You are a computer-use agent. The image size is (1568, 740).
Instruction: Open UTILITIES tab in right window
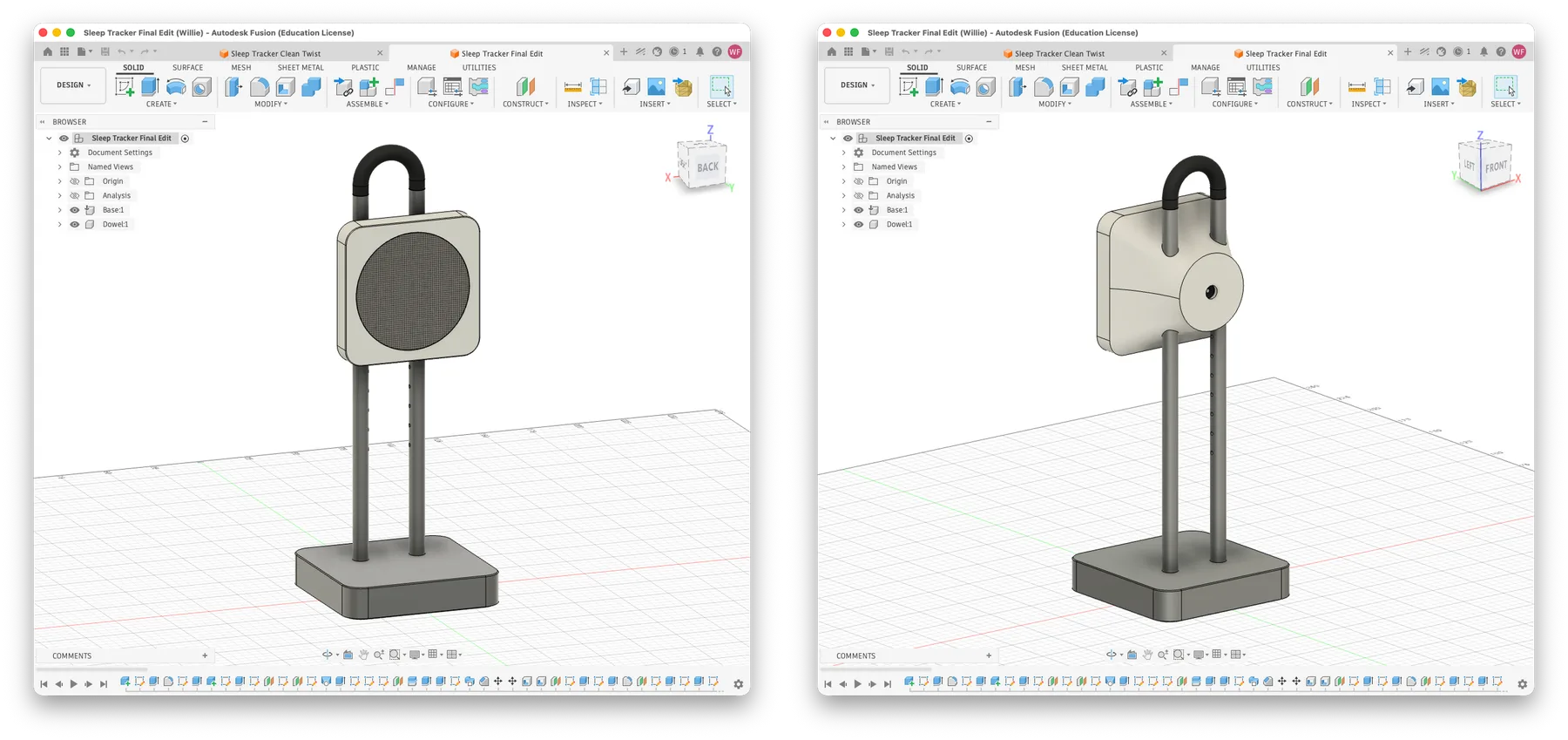pyautogui.click(x=1263, y=68)
